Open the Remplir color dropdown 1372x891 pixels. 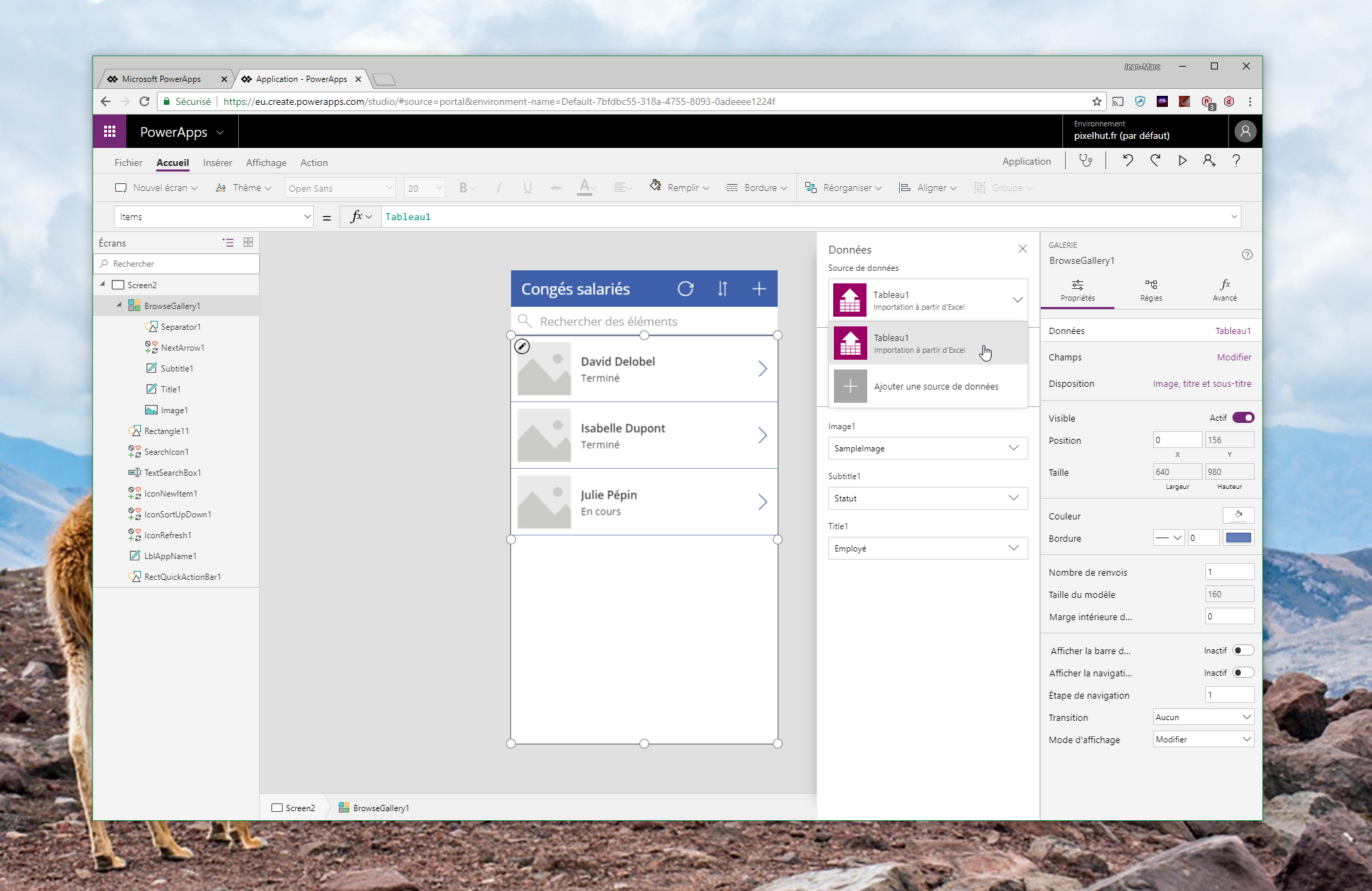[680, 188]
